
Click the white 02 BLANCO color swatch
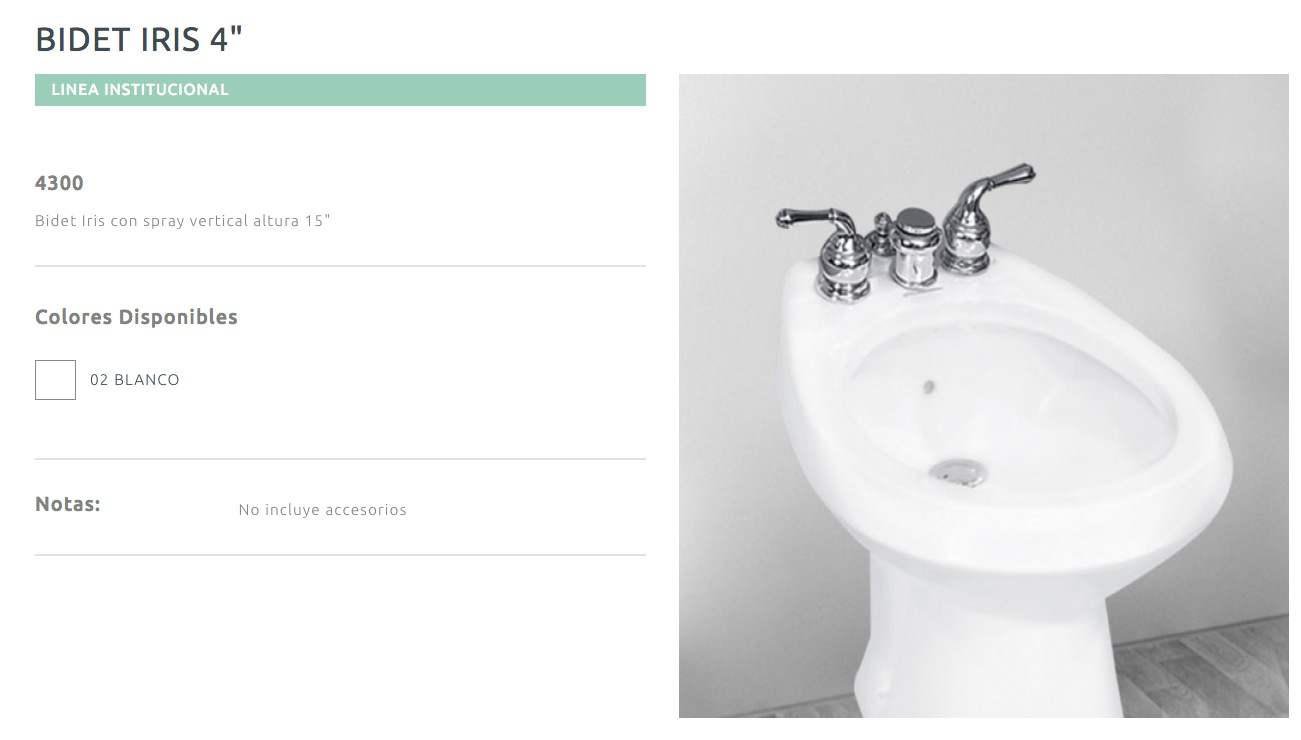point(55,380)
